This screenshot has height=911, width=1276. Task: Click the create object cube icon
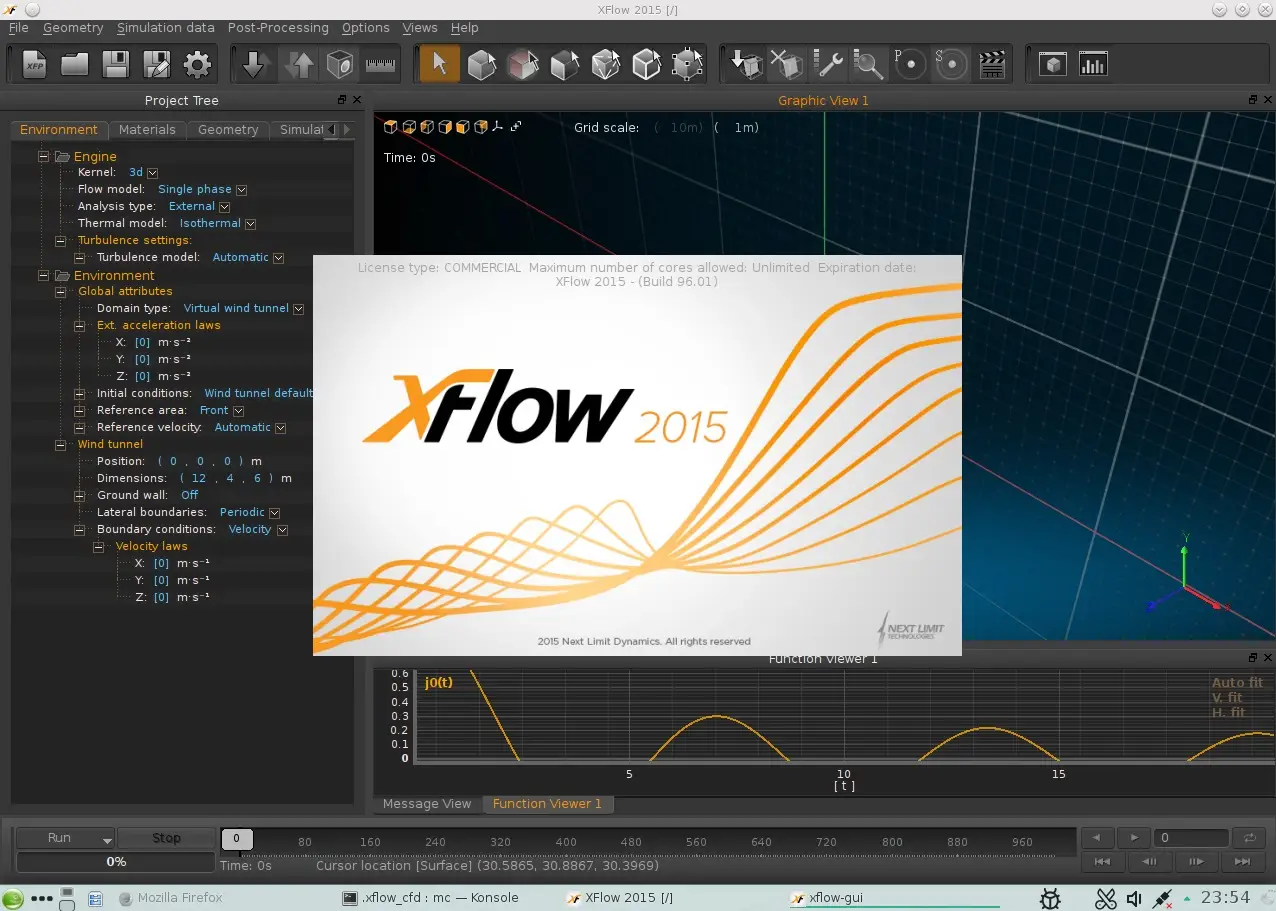(x=340, y=65)
